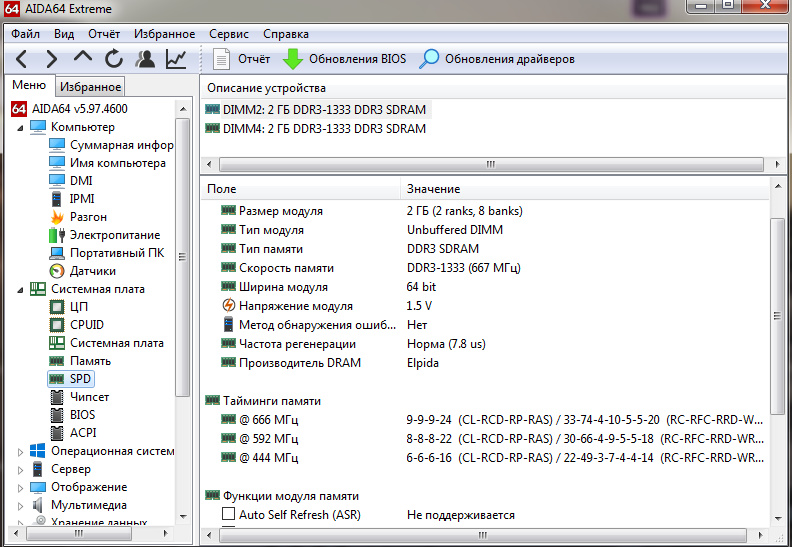
Task: Open the Файл menu
Action: click(x=25, y=34)
